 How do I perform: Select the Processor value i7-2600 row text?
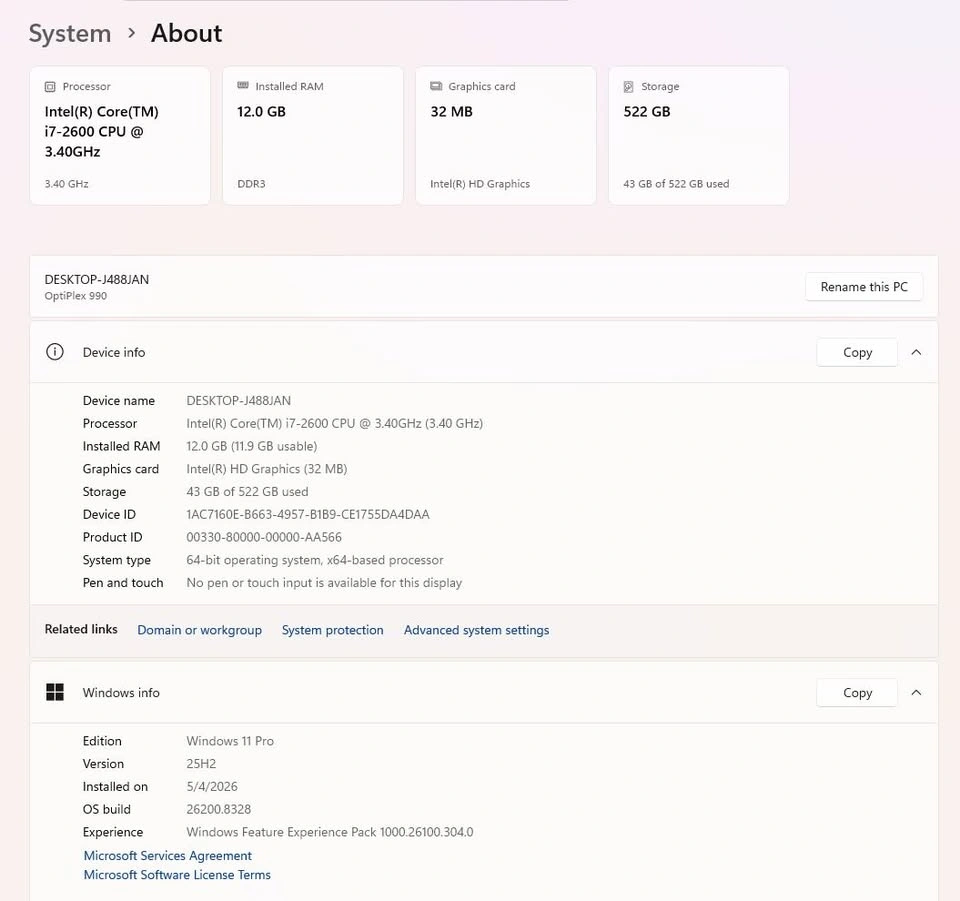tap(334, 424)
